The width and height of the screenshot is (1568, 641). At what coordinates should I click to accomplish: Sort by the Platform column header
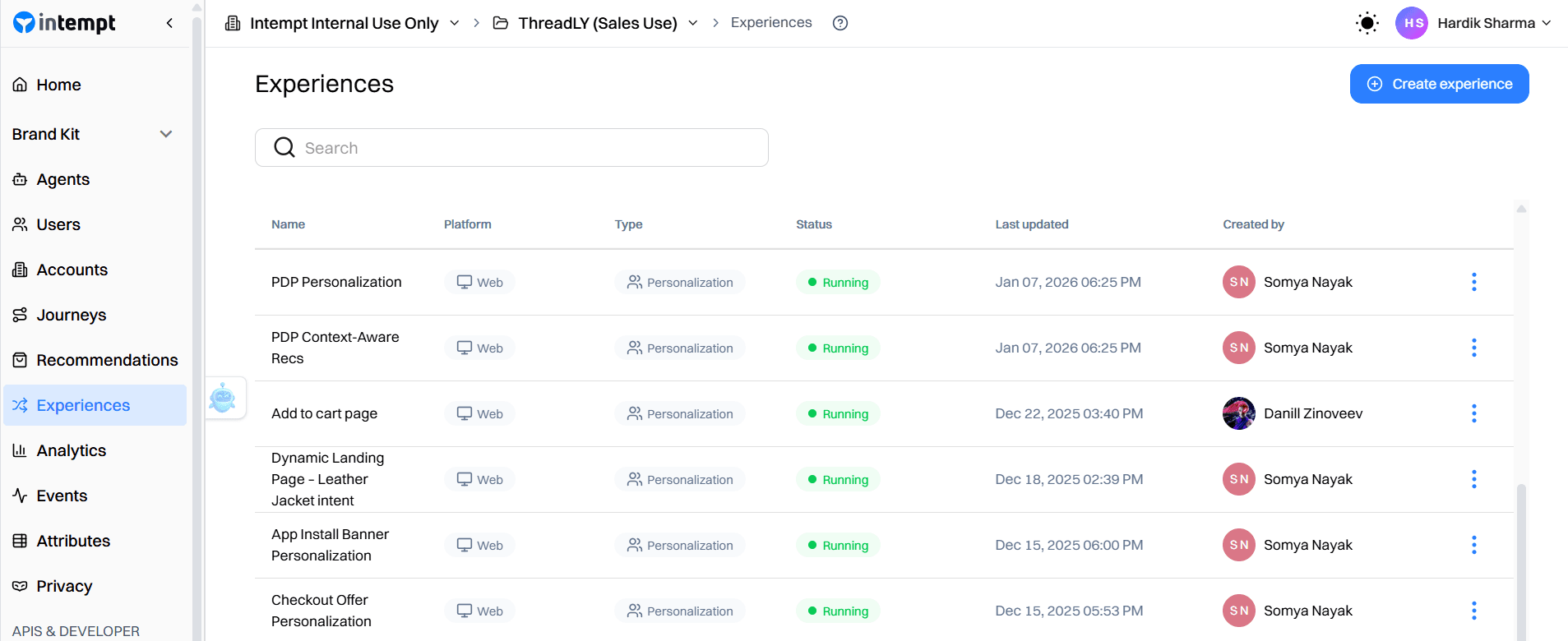[x=467, y=224]
